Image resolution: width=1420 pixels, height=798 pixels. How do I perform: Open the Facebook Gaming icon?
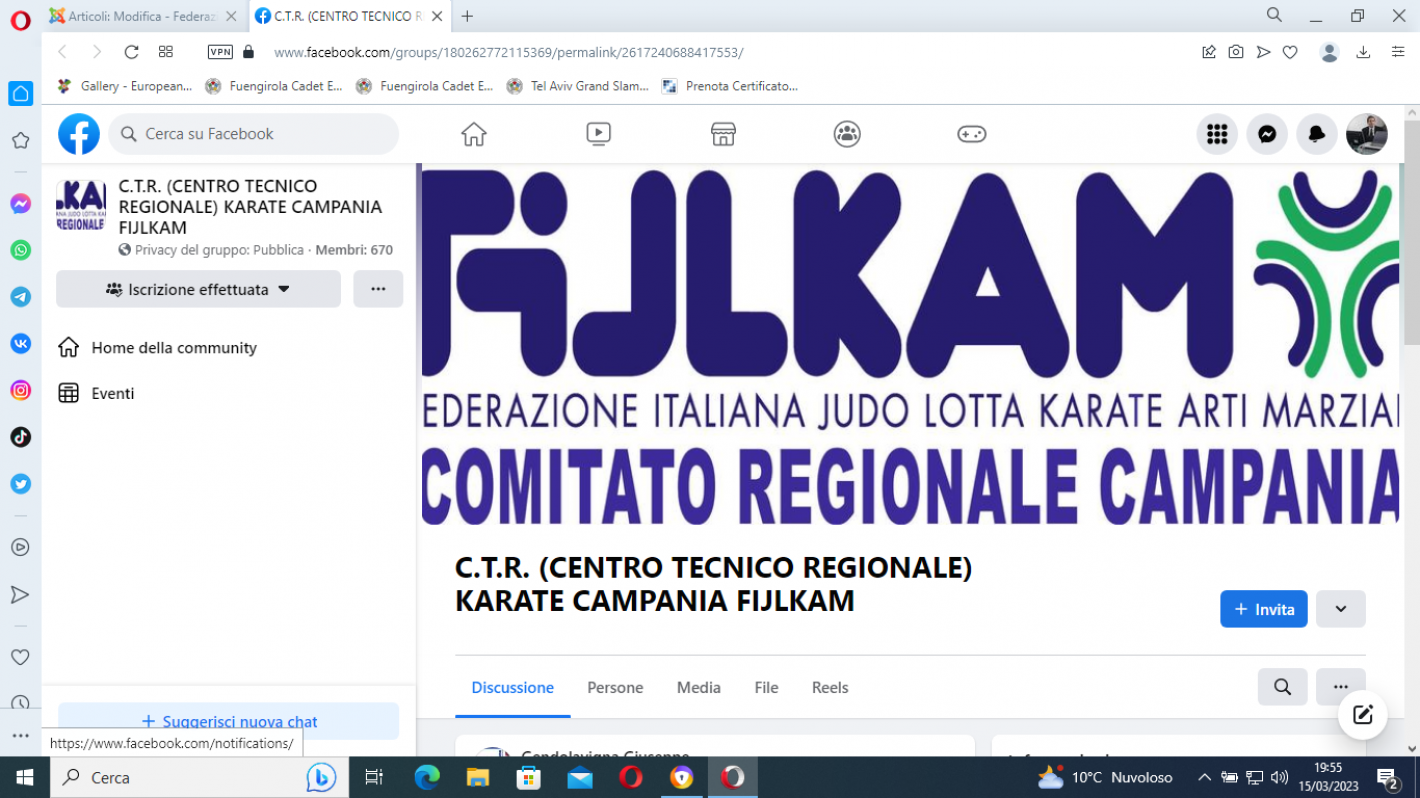click(972, 134)
